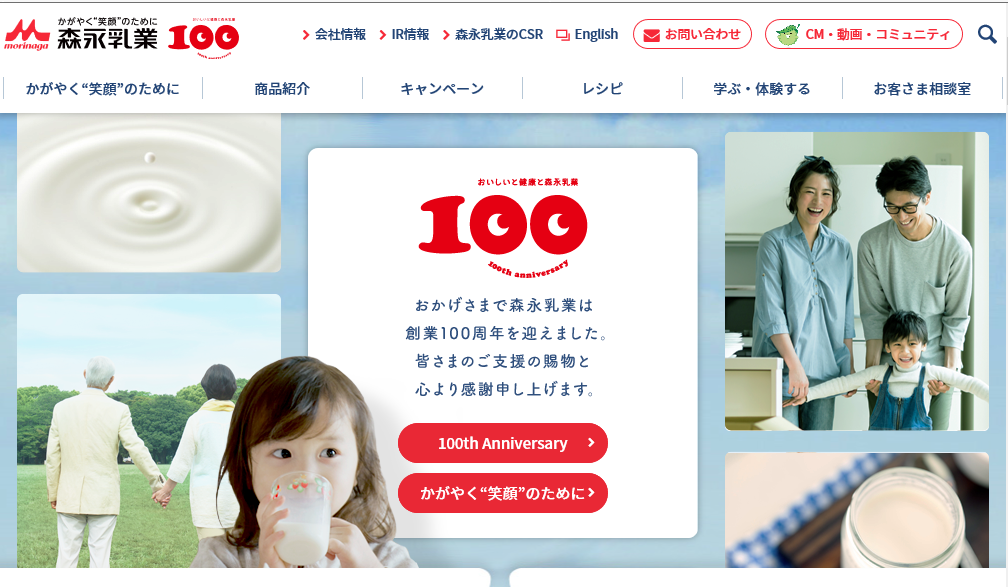Image resolution: width=1008 pixels, height=587 pixels.
Task: Select the レシピ navigation tab
Action: click(x=602, y=89)
